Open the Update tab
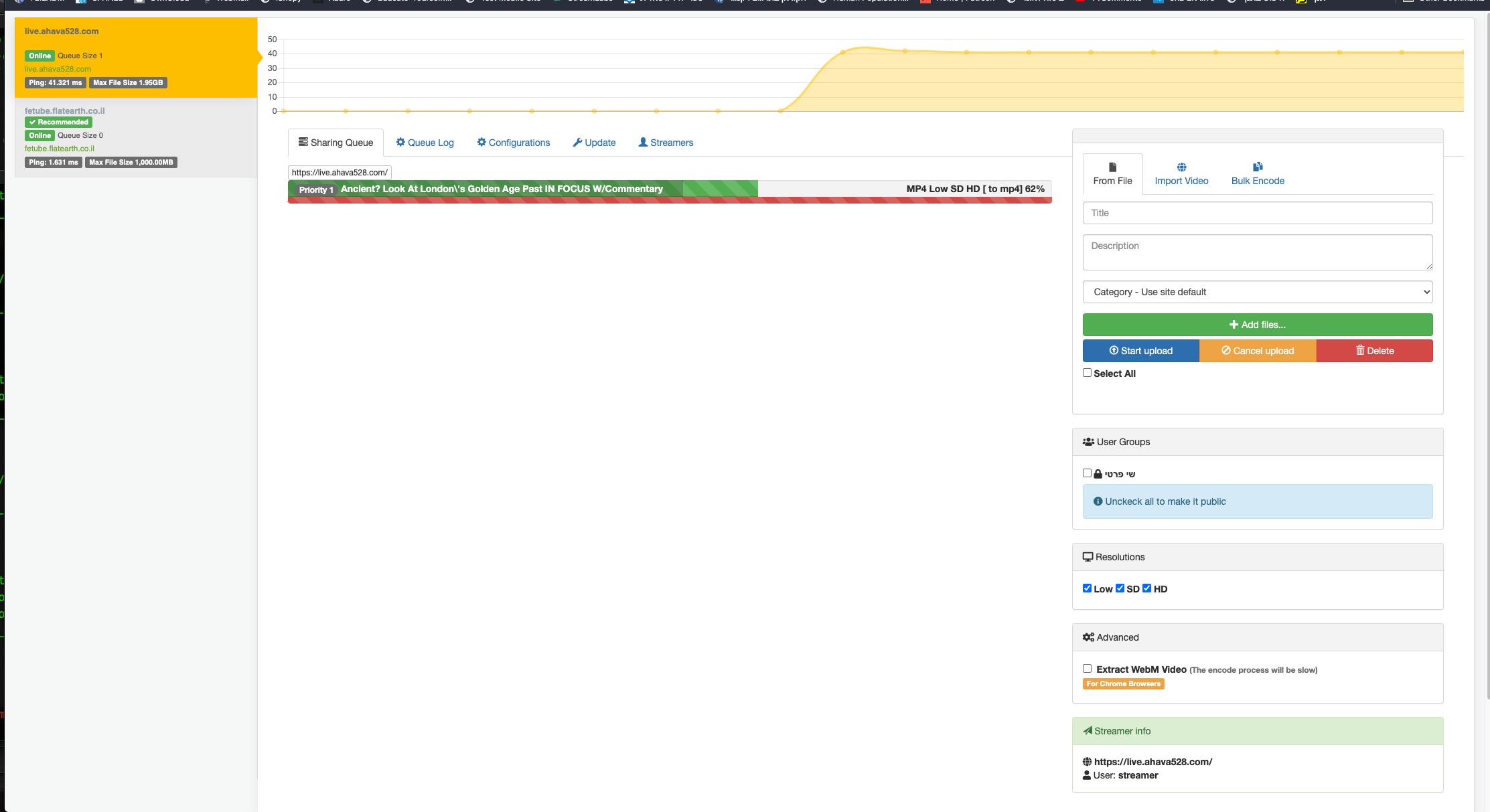Screen dimensions: 1490x812 (594, 143)
